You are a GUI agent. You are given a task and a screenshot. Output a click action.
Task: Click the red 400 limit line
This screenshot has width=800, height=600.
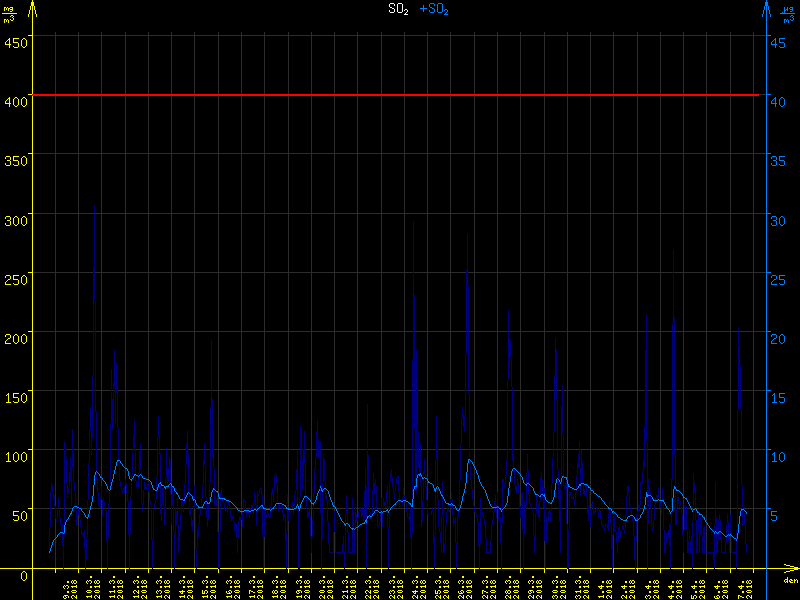(x=400, y=95)
